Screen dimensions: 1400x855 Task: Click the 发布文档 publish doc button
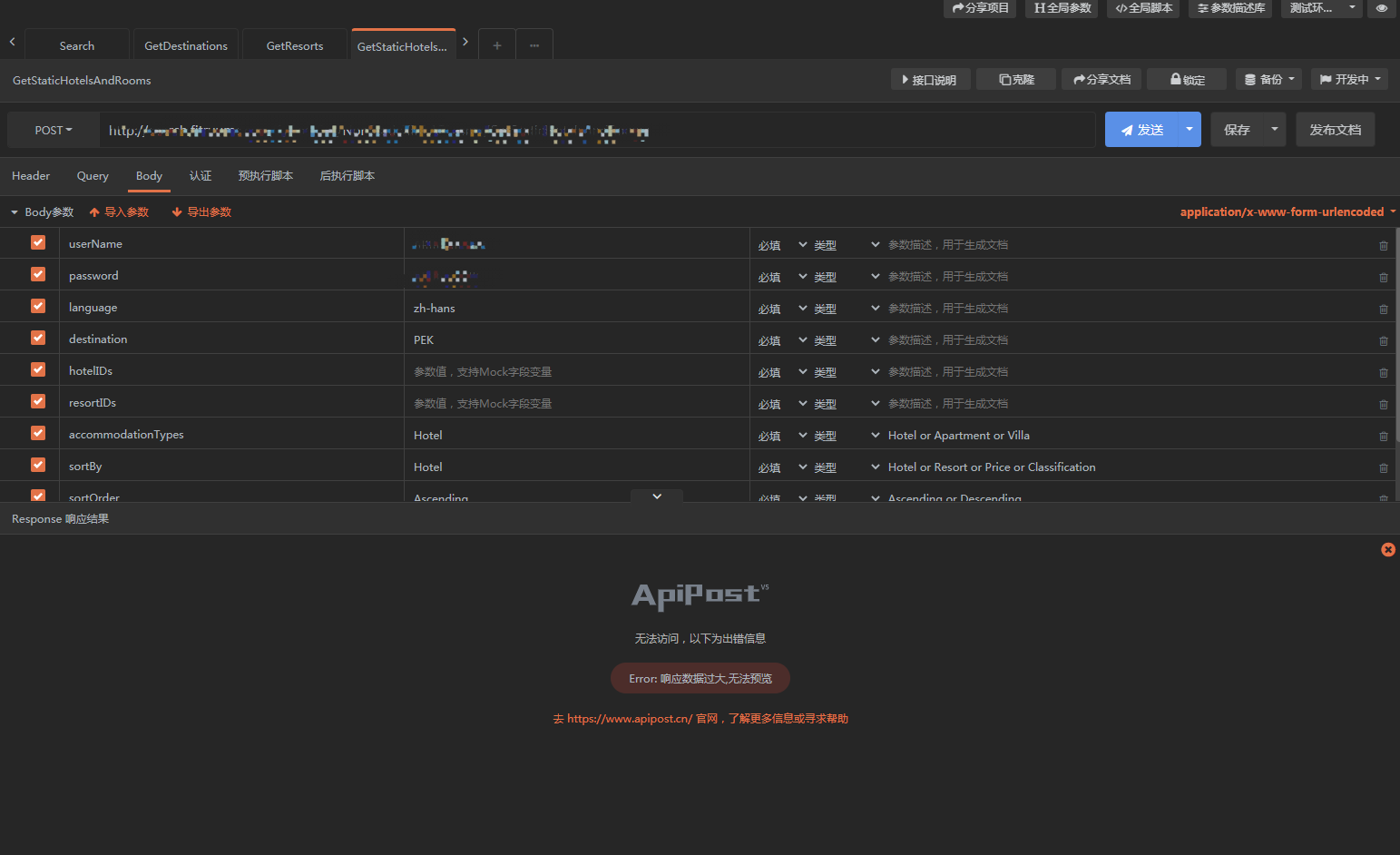[1335, 130]
